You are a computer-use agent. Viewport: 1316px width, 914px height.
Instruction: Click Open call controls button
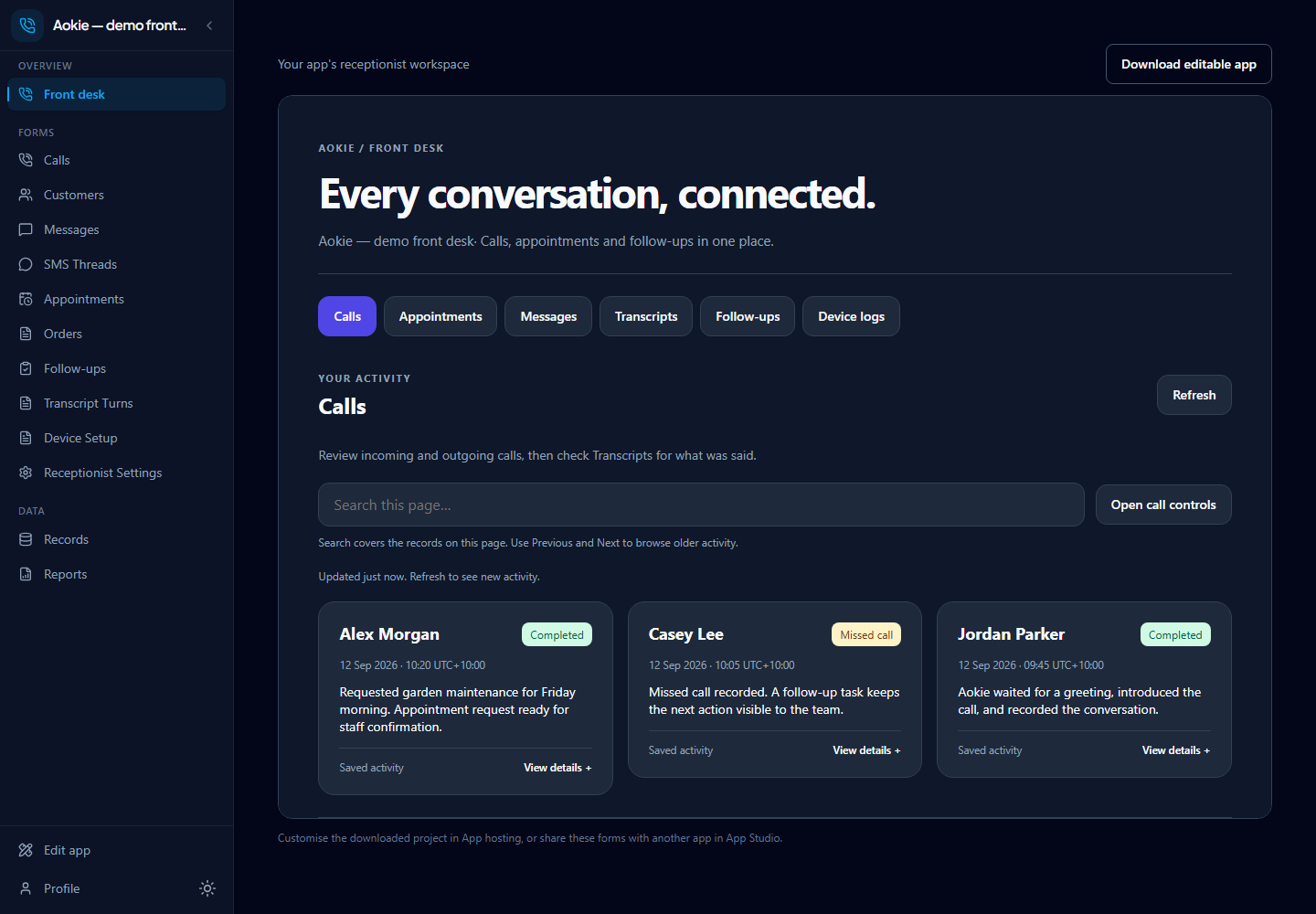(x=1163, y=505)
